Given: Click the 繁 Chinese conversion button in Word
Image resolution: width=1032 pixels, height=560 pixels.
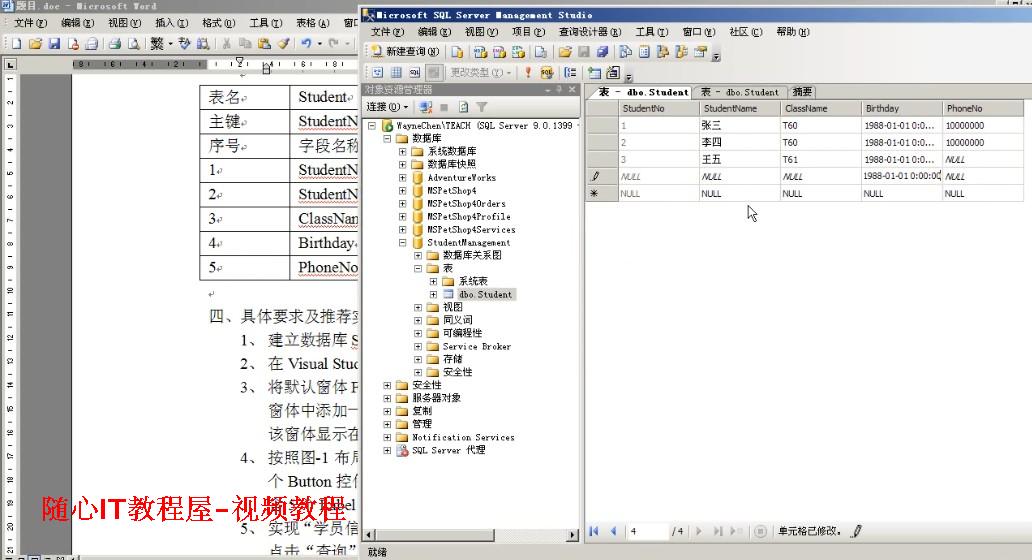Looking at the screenshot, I should [x=157, y=43].
